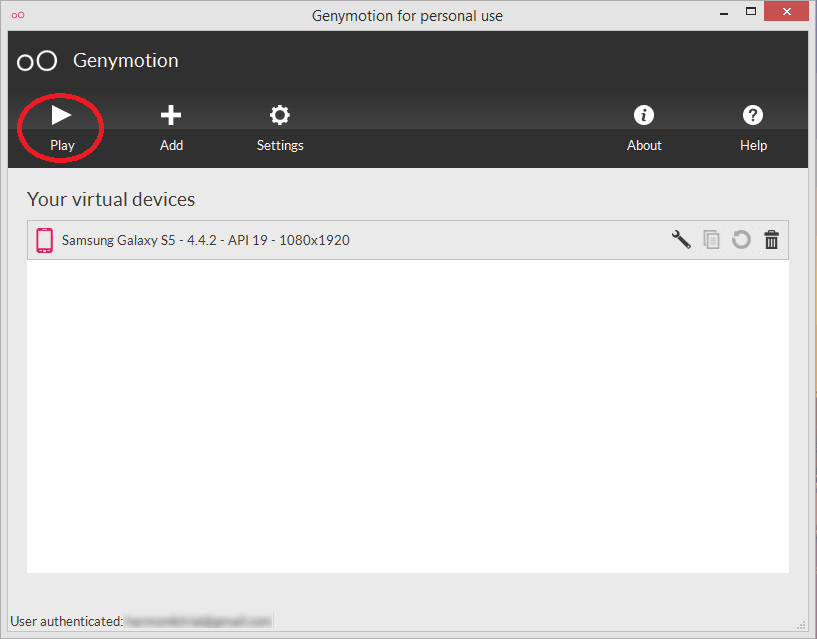Click the Genymotion title text in header

[x=126, y=60]
